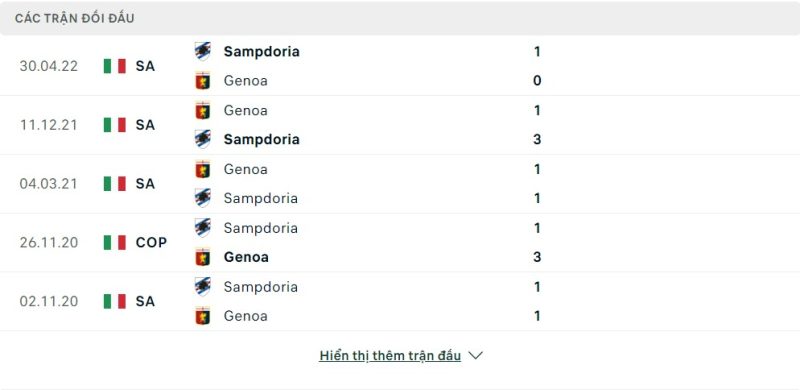The height and width of the screenshot is (390, 800).
Task: Click Genoa crest in 11.12.21 match
Action: click(x=203, y=110)
